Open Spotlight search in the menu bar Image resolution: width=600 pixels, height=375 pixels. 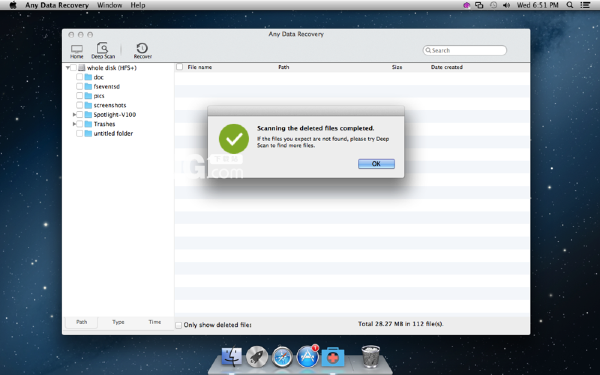[x=569, y=5]
